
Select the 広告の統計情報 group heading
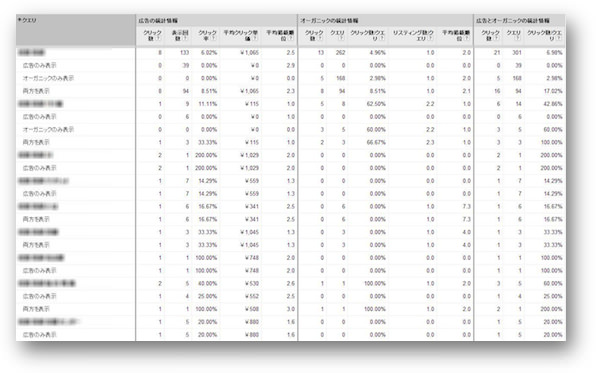tap(157, 21)
